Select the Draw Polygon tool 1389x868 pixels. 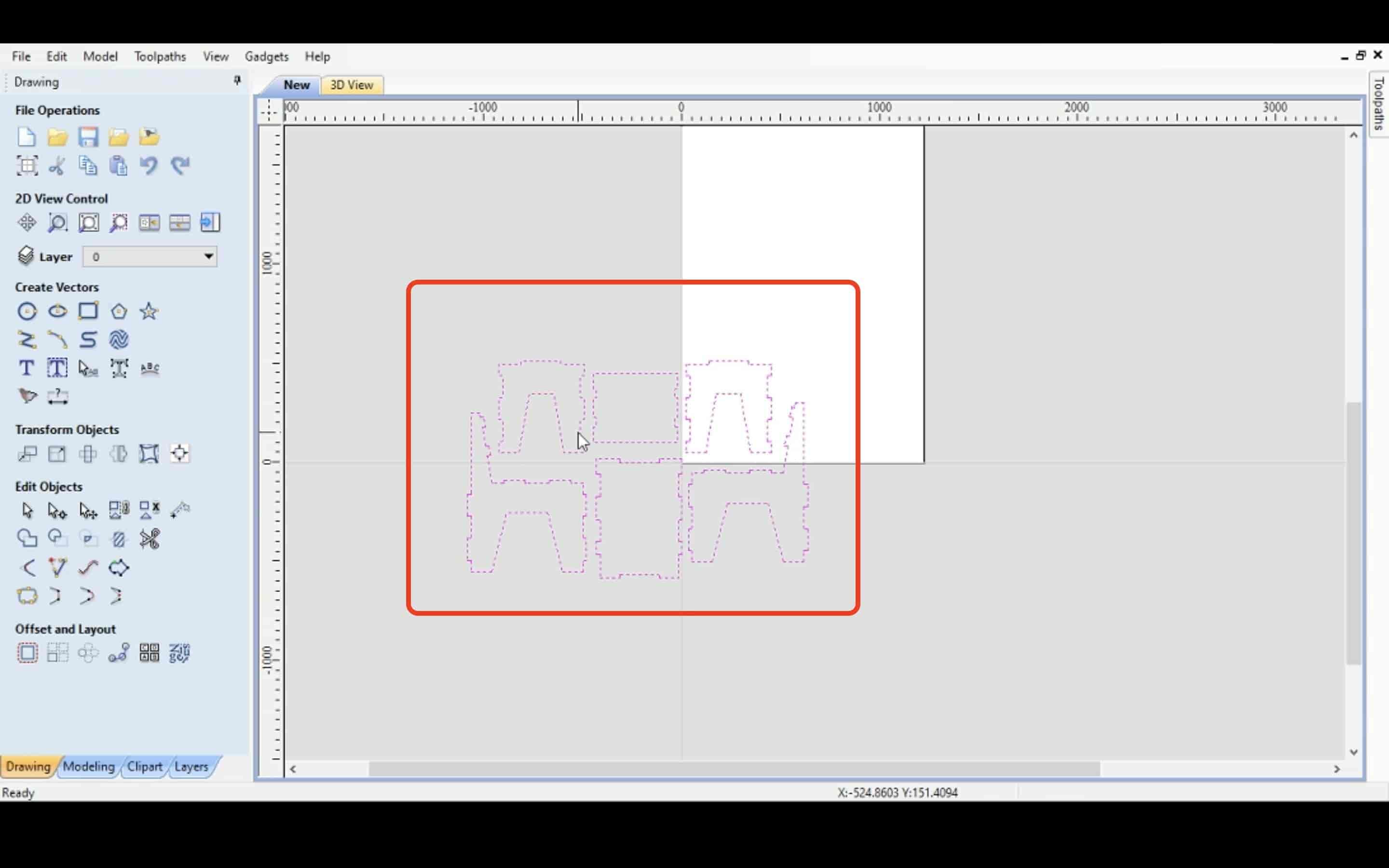118,311
